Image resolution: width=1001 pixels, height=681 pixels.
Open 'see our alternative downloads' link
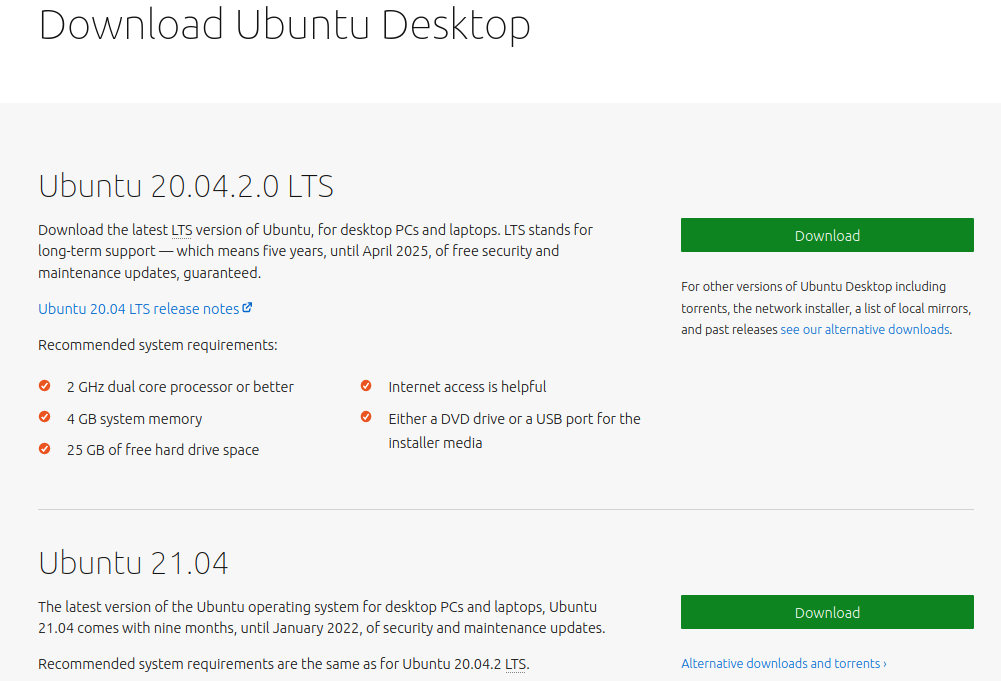(864, 329)
